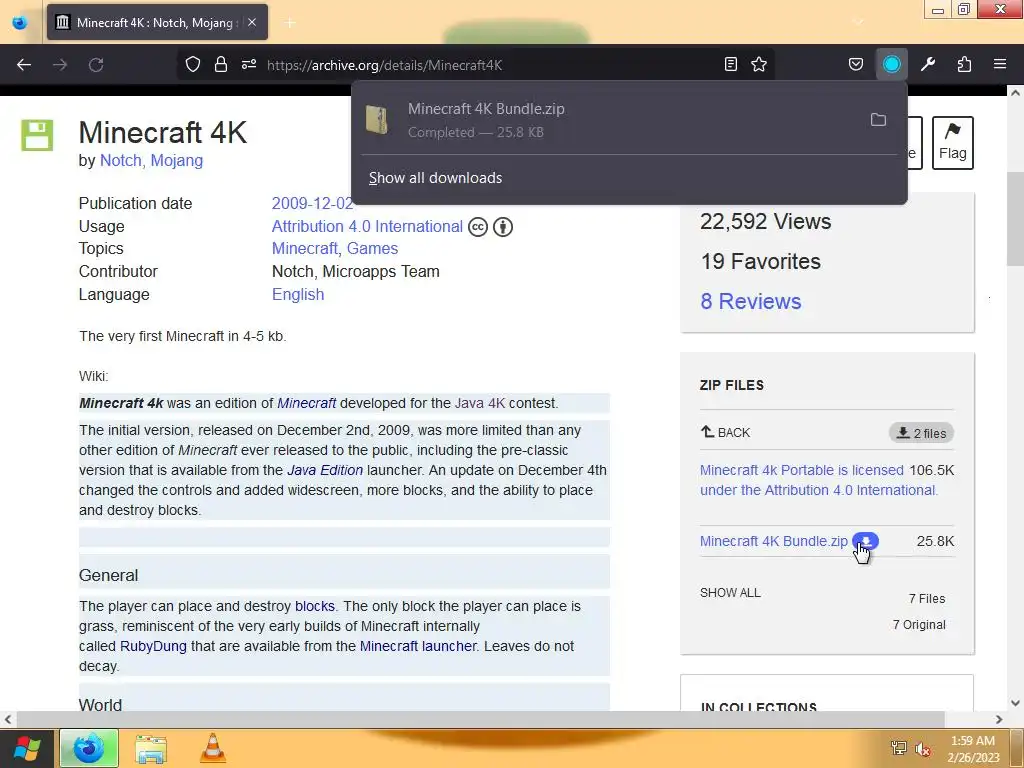Image resolution: width=1024 pixels, height=768 pixels.
Task: Click the muted volume tray icon
Action: pos(923,749)
